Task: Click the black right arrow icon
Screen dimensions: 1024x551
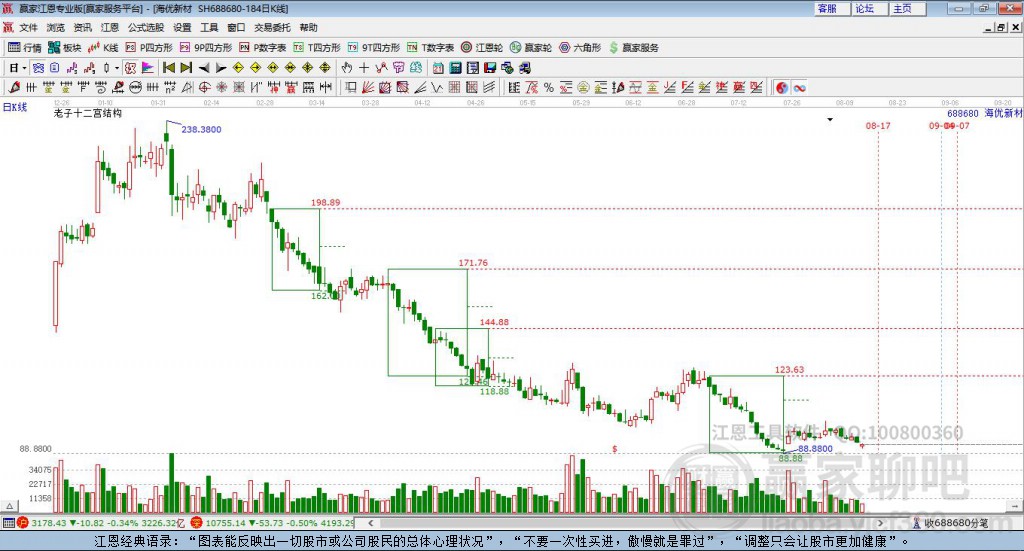Action: [x=221, y=68]
